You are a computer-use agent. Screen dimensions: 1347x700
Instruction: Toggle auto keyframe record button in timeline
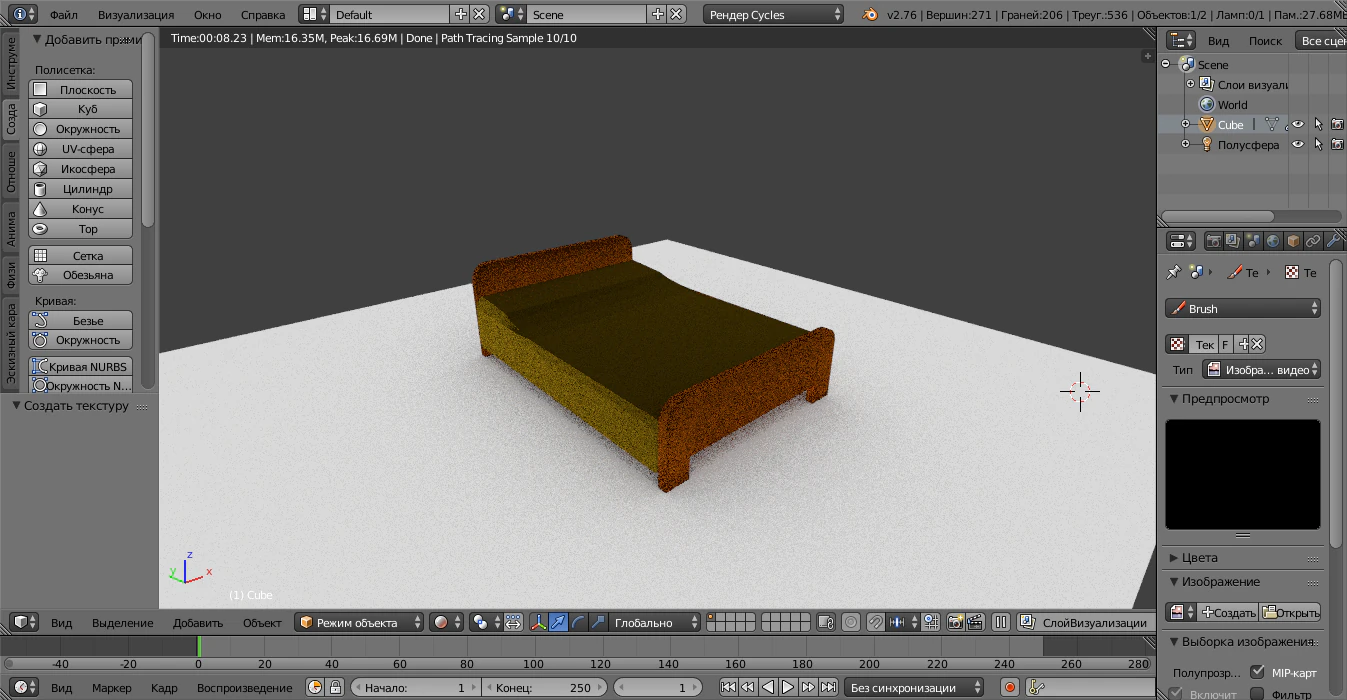coord(1010,687)
